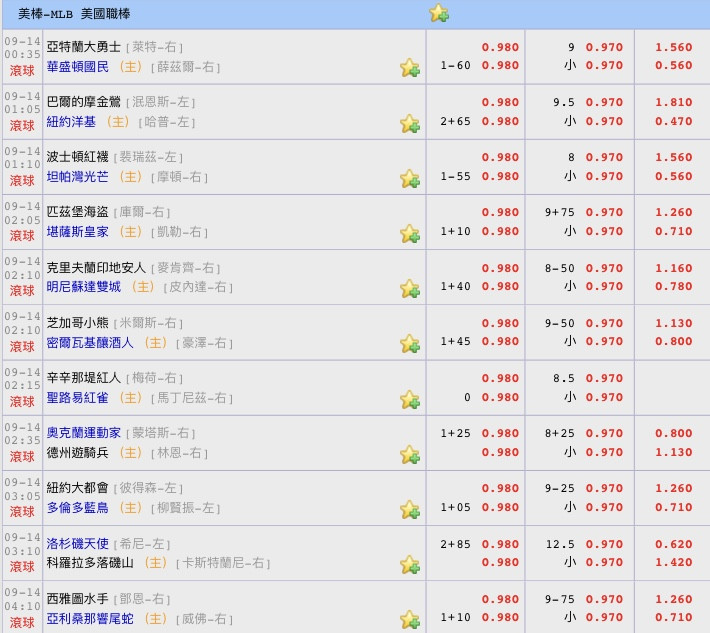Select over 9+75 odds 0.970 in 匹茲堡海盜 game
The width and height of the screenshot is (710, 633).
coord(604,212)
